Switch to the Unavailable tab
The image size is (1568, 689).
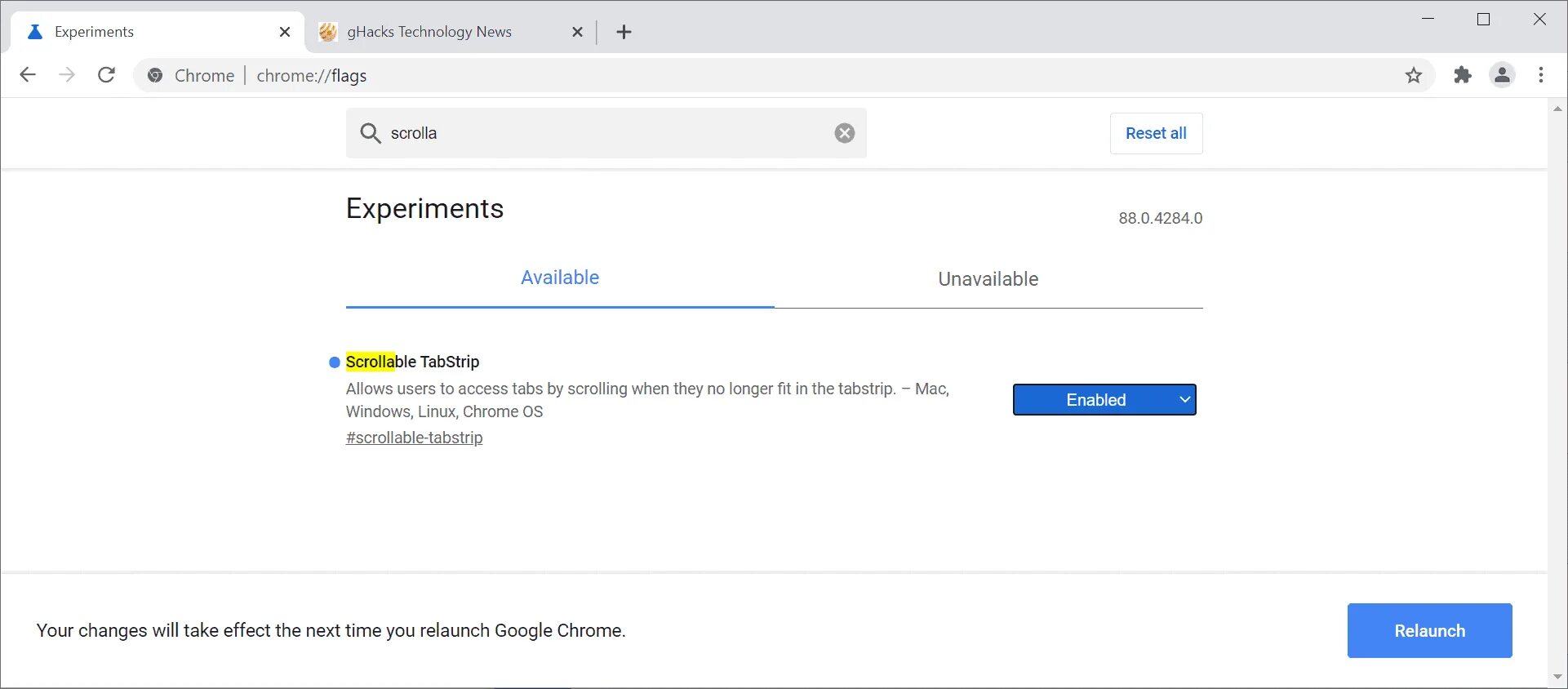988,279
